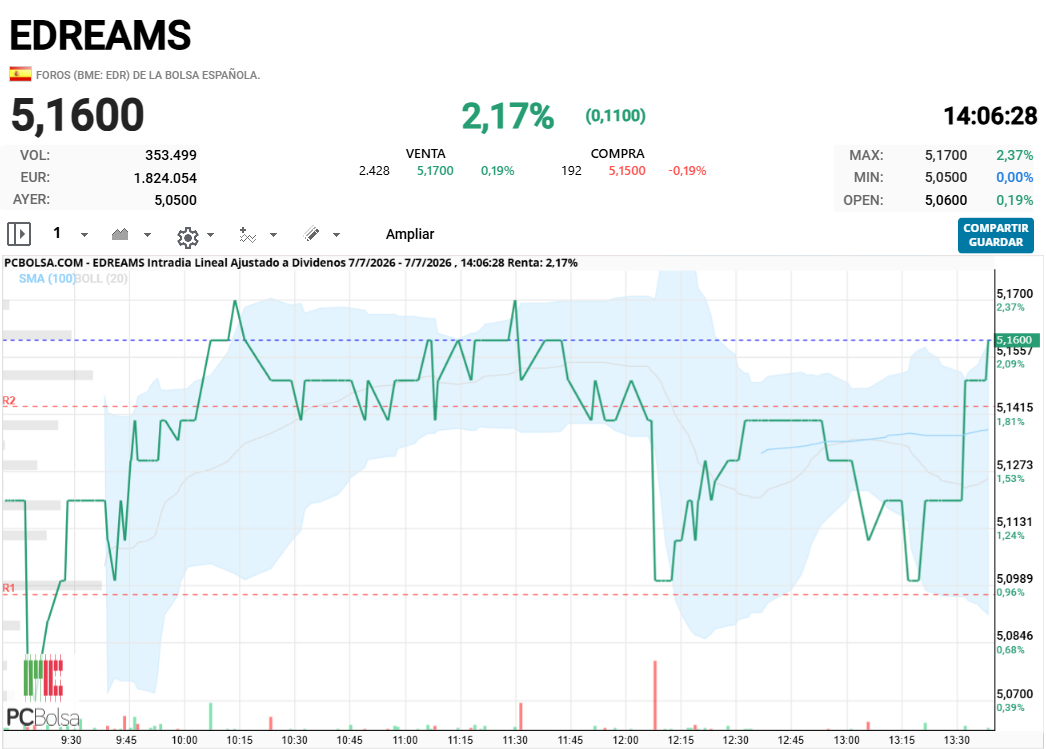Open the FOROS (BME: EDR) link
Screen dimensions: 1046x749
tap(83, 75)
